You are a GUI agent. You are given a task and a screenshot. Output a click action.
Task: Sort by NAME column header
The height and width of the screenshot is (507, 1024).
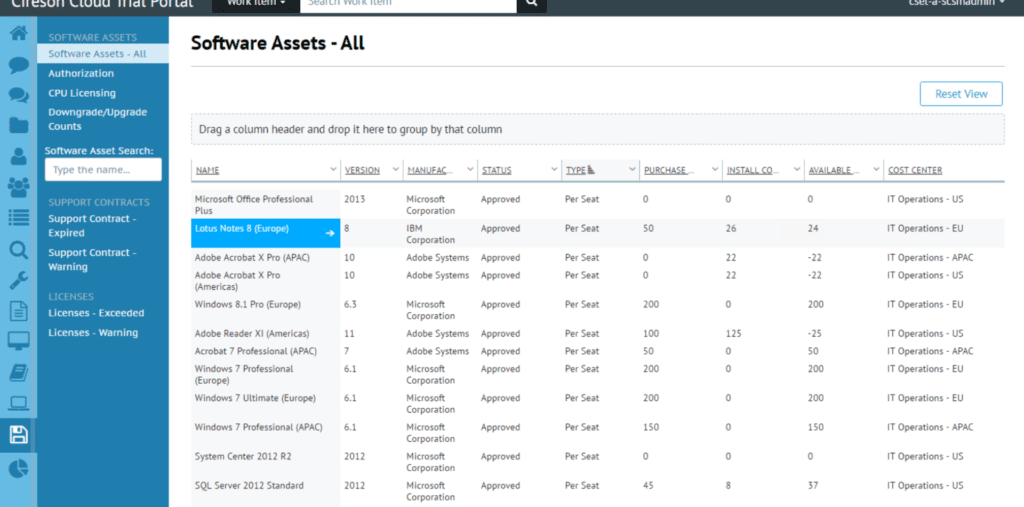[208, 171]
